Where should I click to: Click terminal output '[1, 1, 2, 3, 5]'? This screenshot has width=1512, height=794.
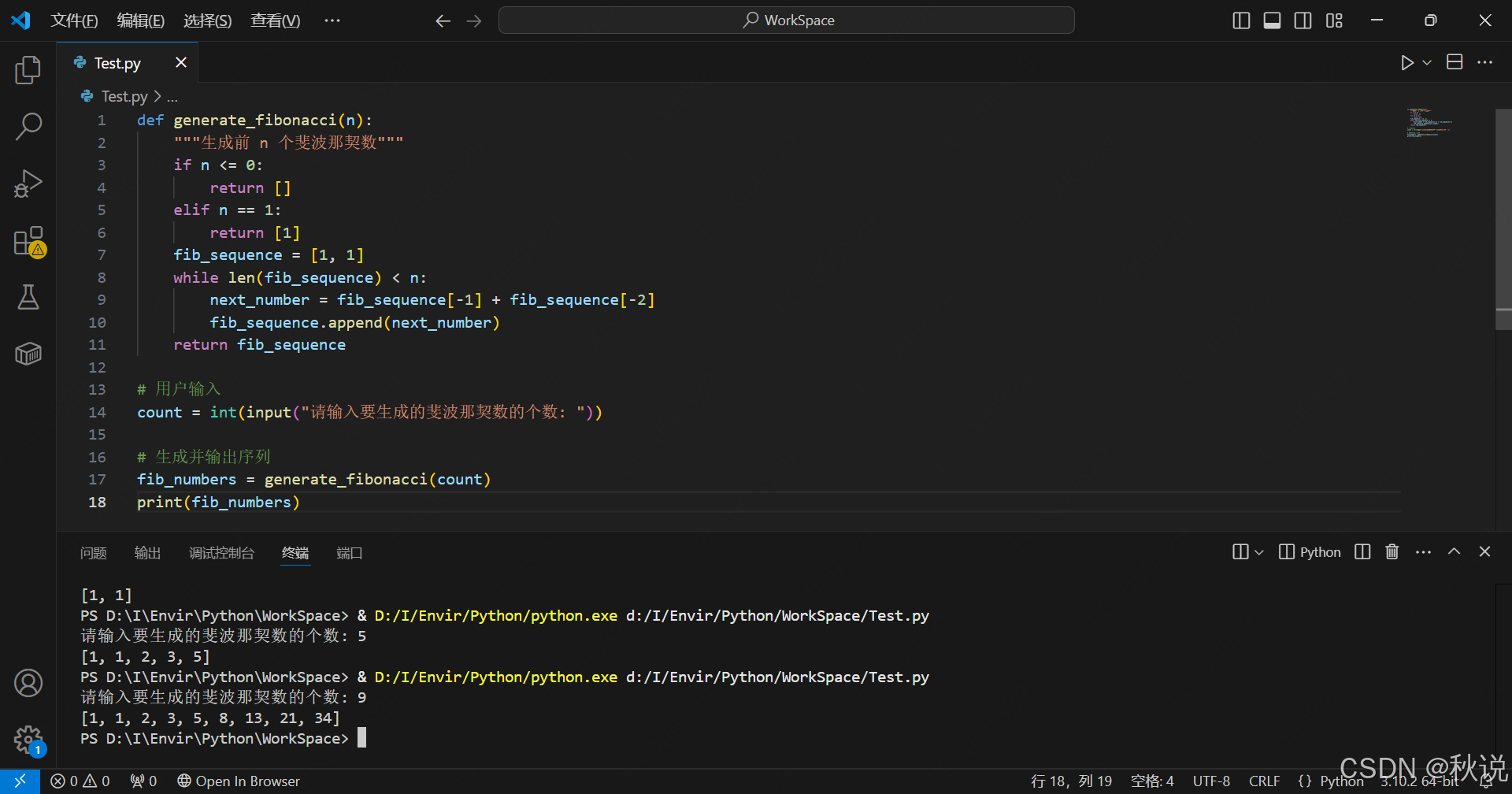(145, 656)
